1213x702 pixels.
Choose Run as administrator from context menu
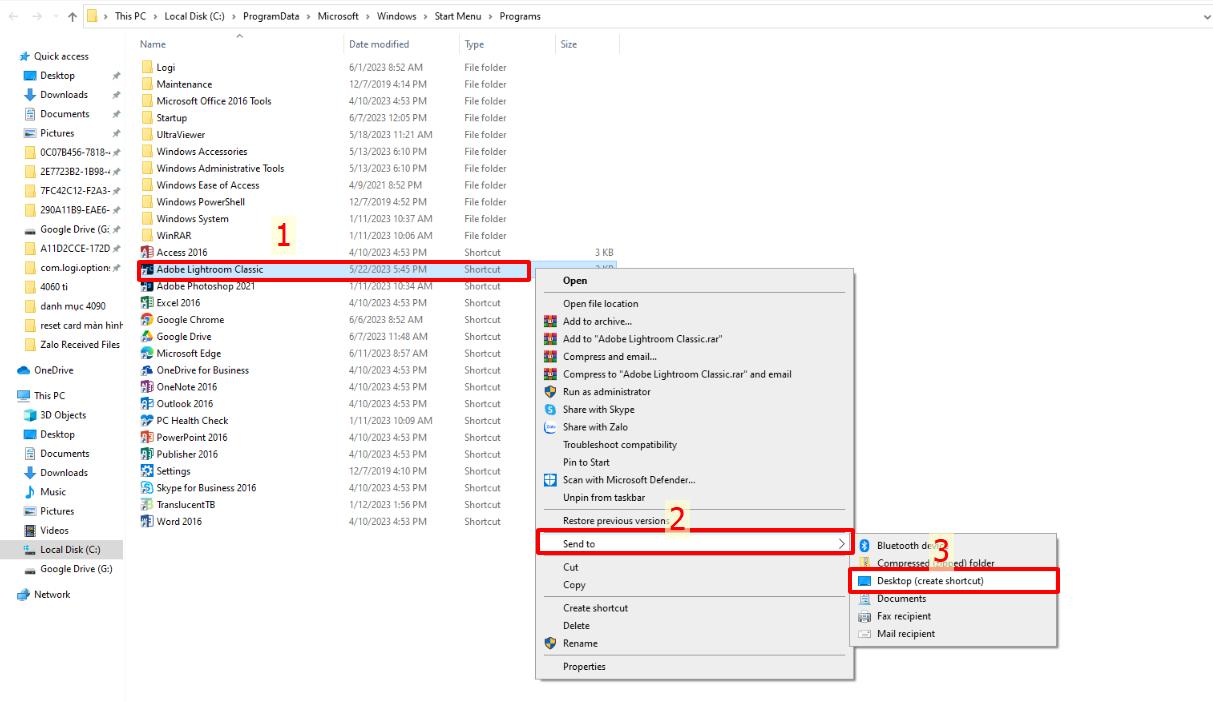pos(598,392)
